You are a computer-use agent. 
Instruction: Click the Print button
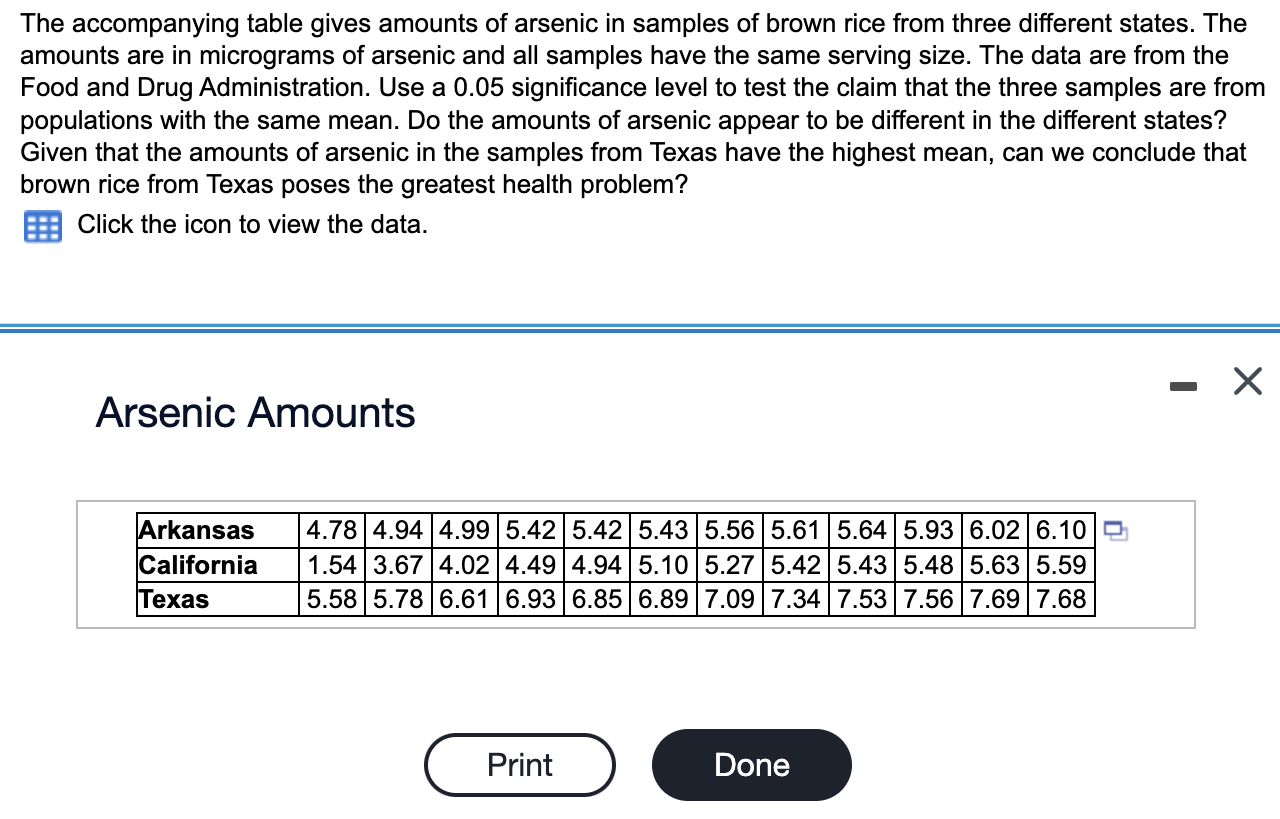(x=520, y=765)
